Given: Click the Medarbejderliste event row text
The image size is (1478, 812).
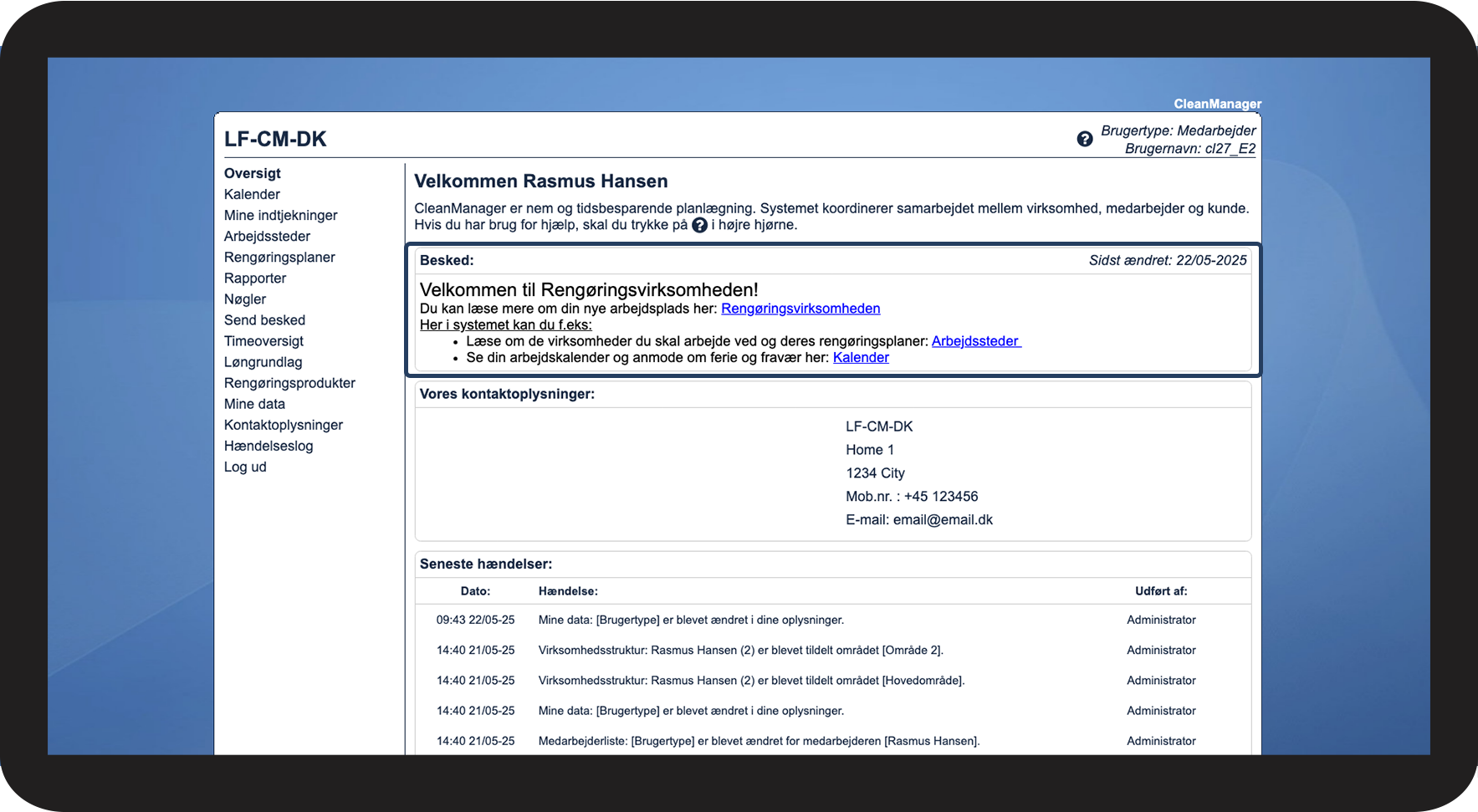Looking at the screenshot, I should pos(759,740).
